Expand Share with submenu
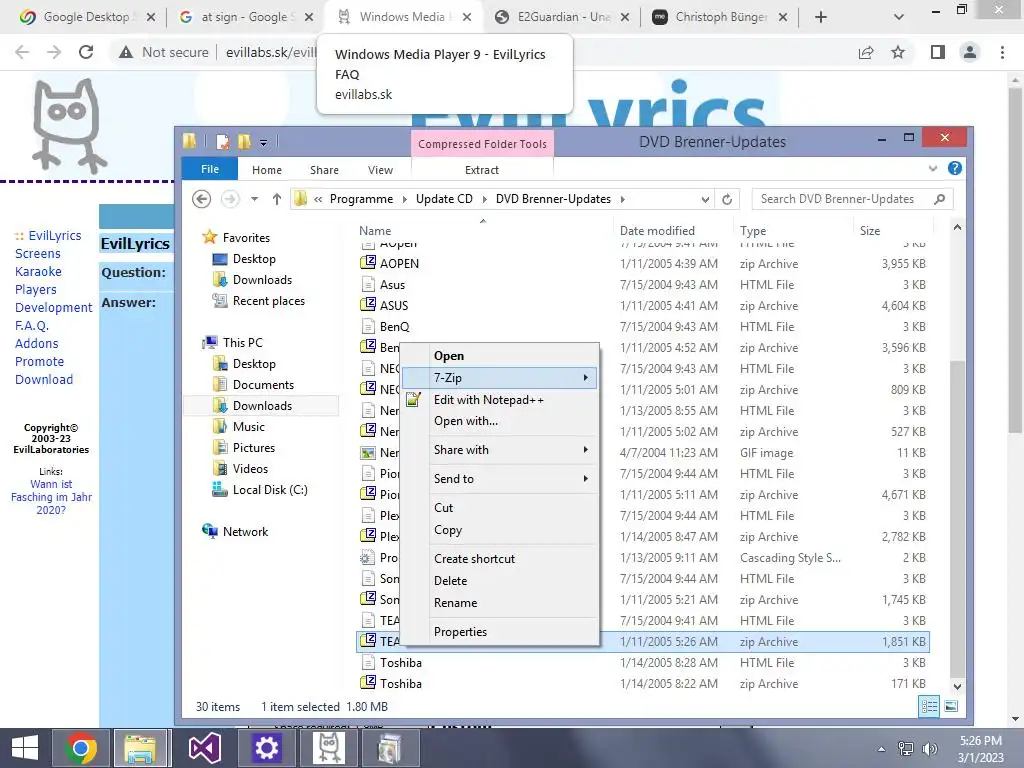Screen dimensions: 1024x768 (x=500, y=450)
